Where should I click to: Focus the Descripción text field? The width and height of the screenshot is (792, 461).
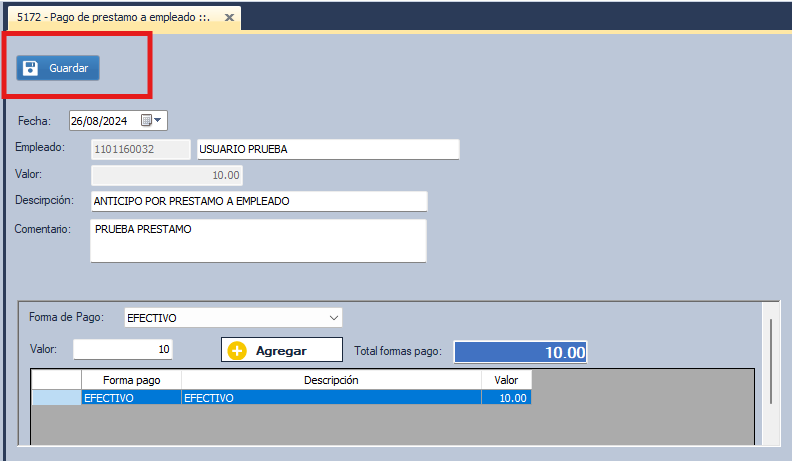(258, 201)
